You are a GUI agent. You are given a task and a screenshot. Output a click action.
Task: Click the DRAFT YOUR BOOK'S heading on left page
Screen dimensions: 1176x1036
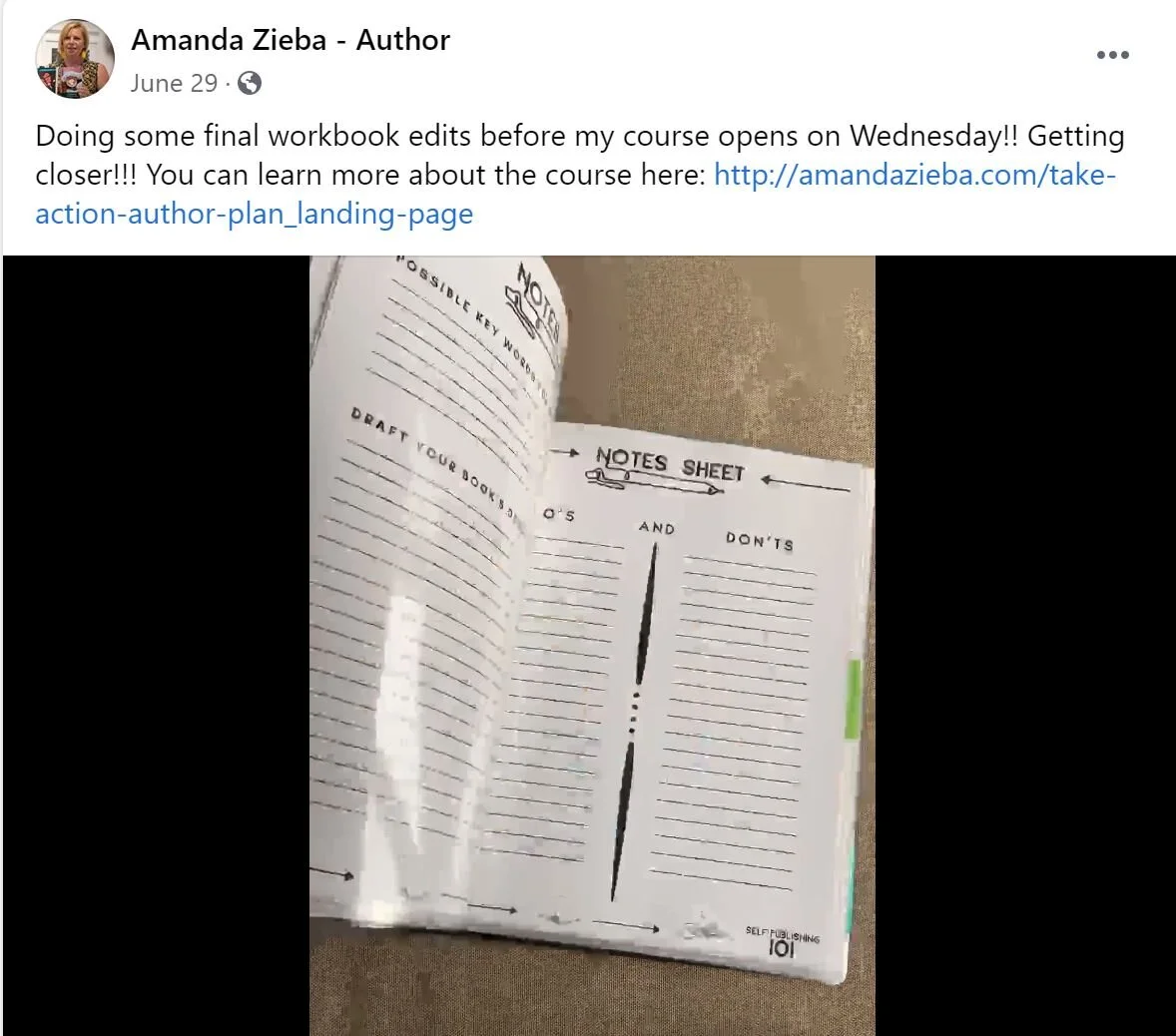pyautogui.click(x=434, y=463)
